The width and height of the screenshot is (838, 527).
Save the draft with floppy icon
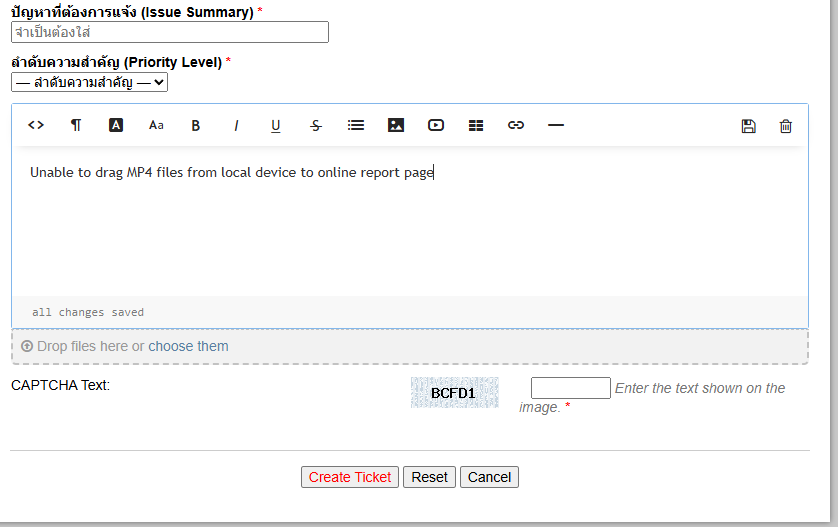tap(748, 126)
